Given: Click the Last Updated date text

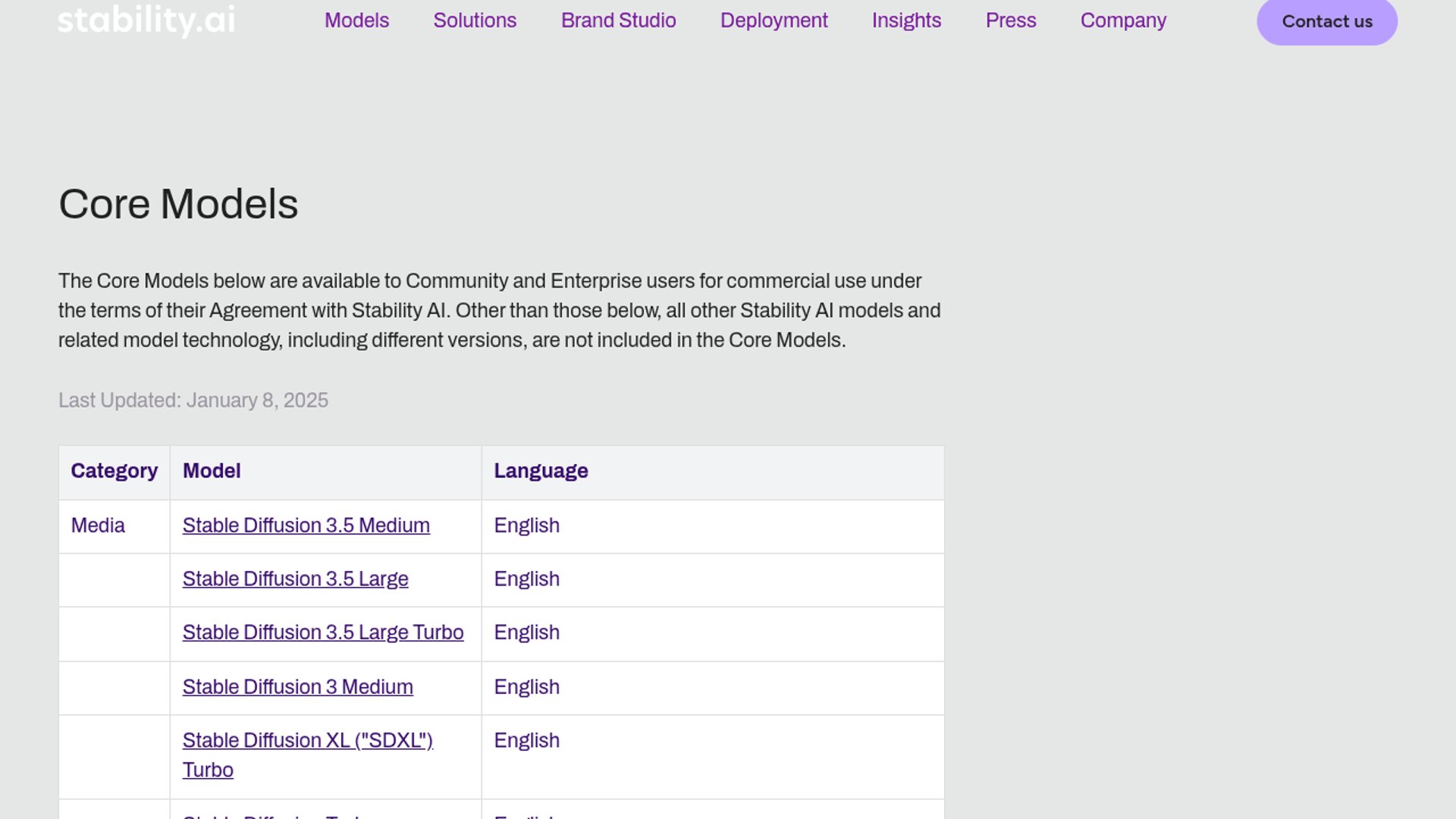Looking at the screenshot, I should [193, 400].
